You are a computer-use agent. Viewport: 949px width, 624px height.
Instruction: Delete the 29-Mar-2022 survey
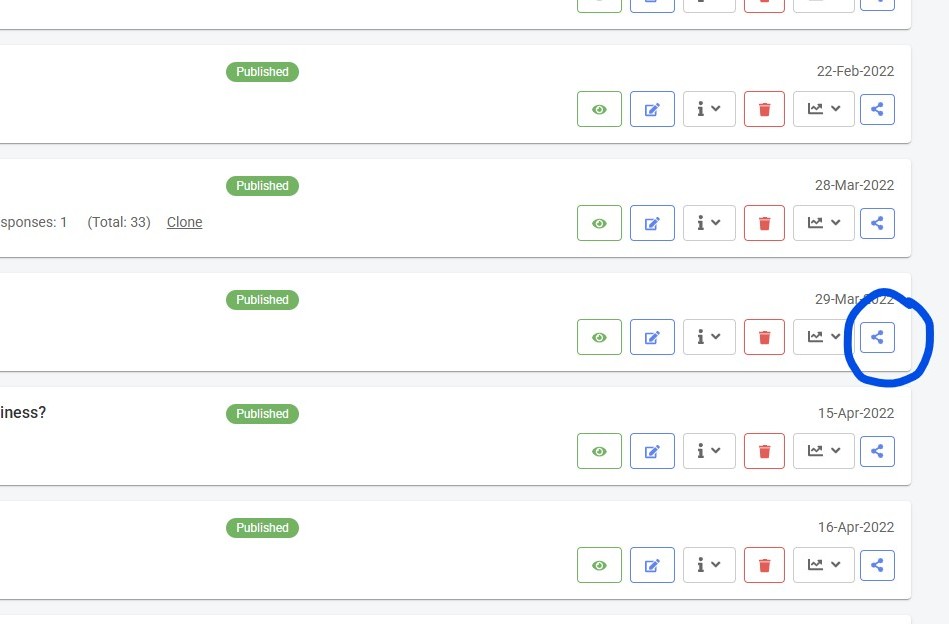tap(765, 337)
